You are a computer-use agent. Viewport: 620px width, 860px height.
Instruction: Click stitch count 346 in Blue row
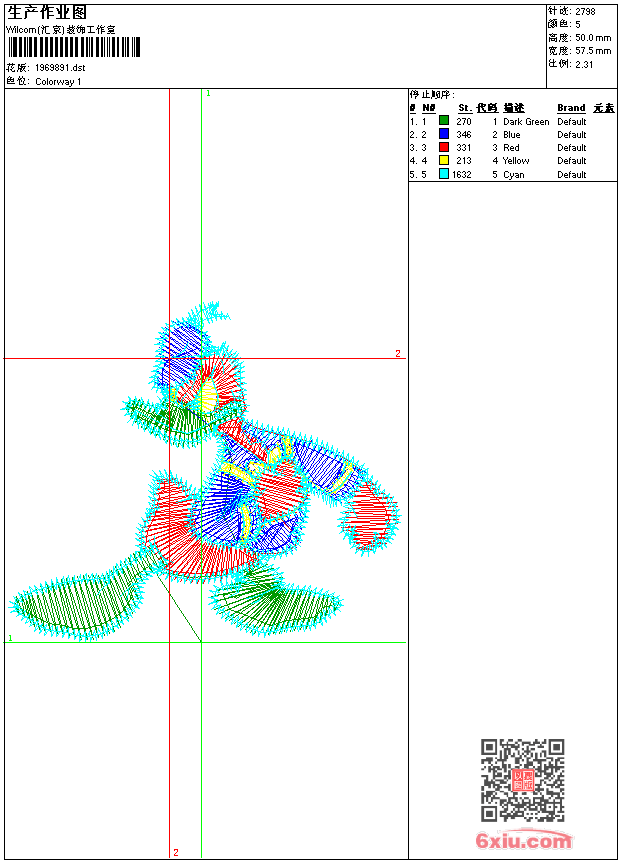tap(464, 135)
